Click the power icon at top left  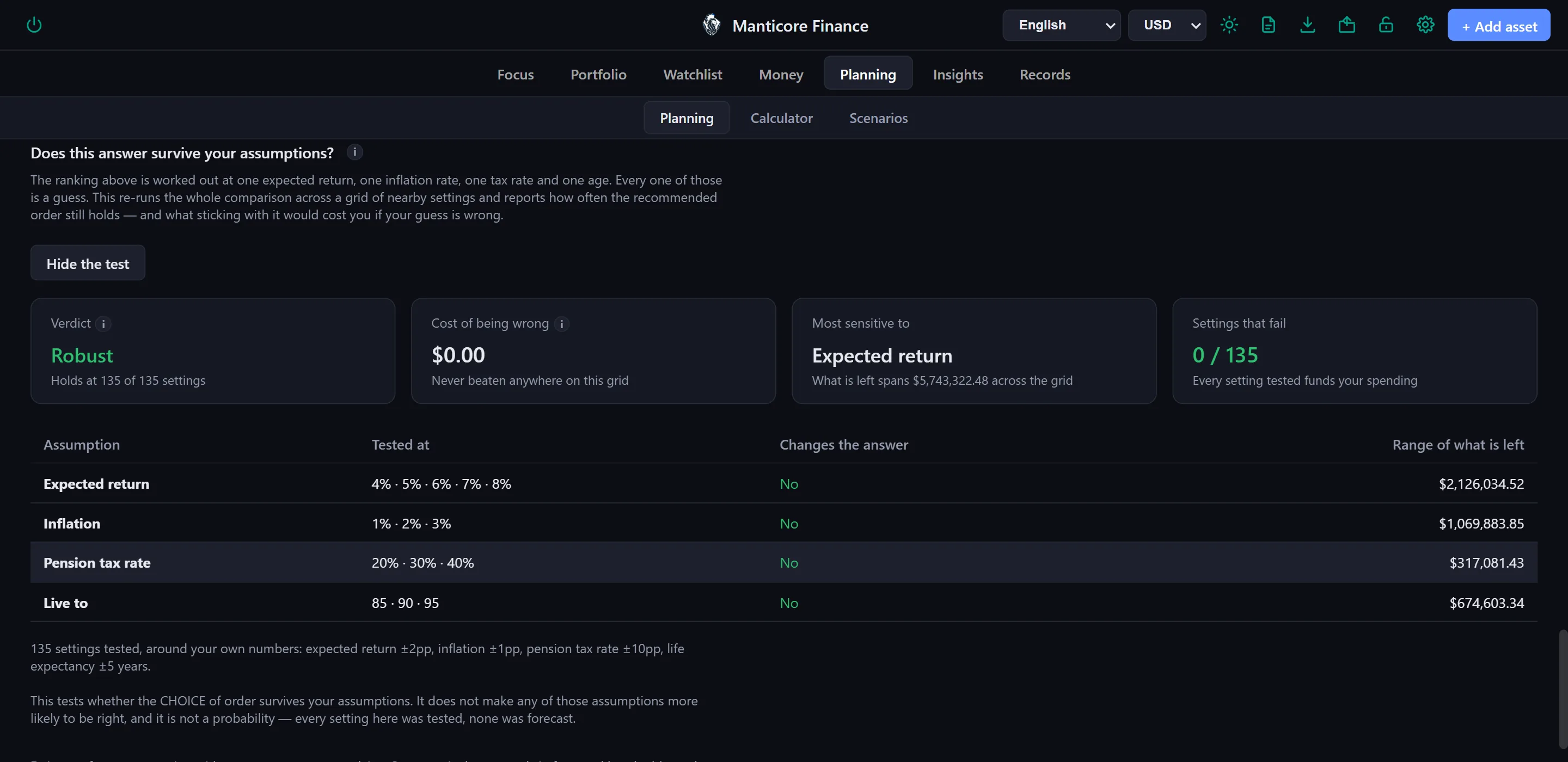(x=34, y=25)
